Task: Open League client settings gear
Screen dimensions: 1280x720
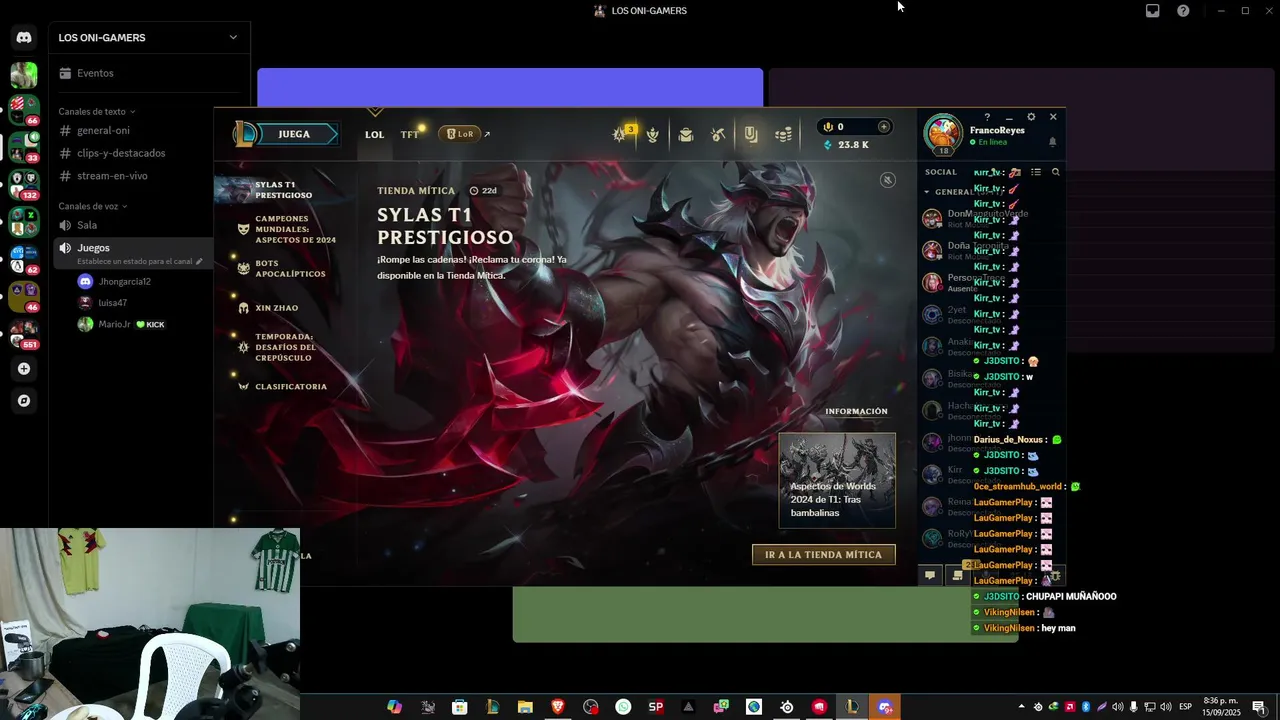Action: pyautogui.click(x=1031, y=117)
